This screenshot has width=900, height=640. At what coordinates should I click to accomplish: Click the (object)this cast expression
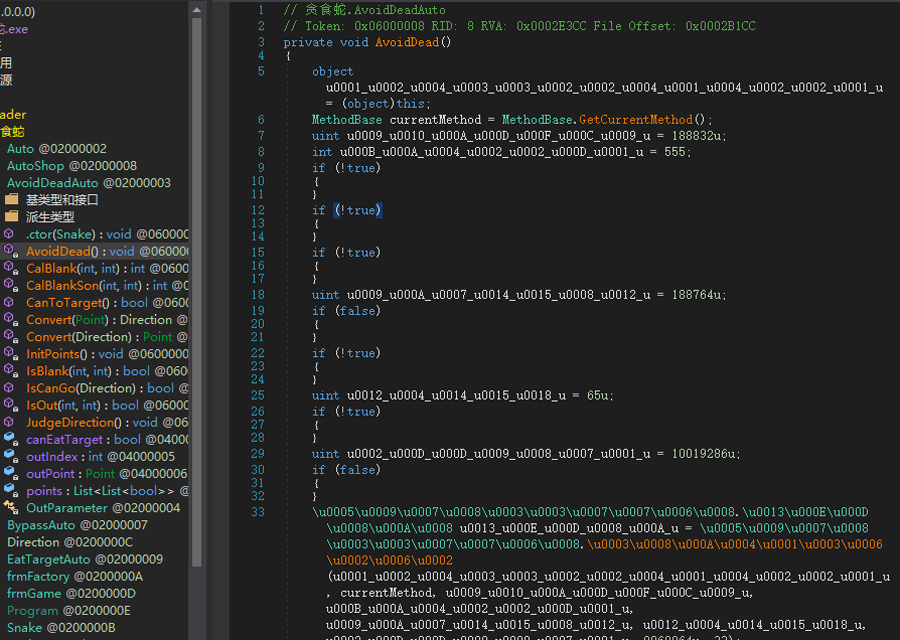click(383, 104)
